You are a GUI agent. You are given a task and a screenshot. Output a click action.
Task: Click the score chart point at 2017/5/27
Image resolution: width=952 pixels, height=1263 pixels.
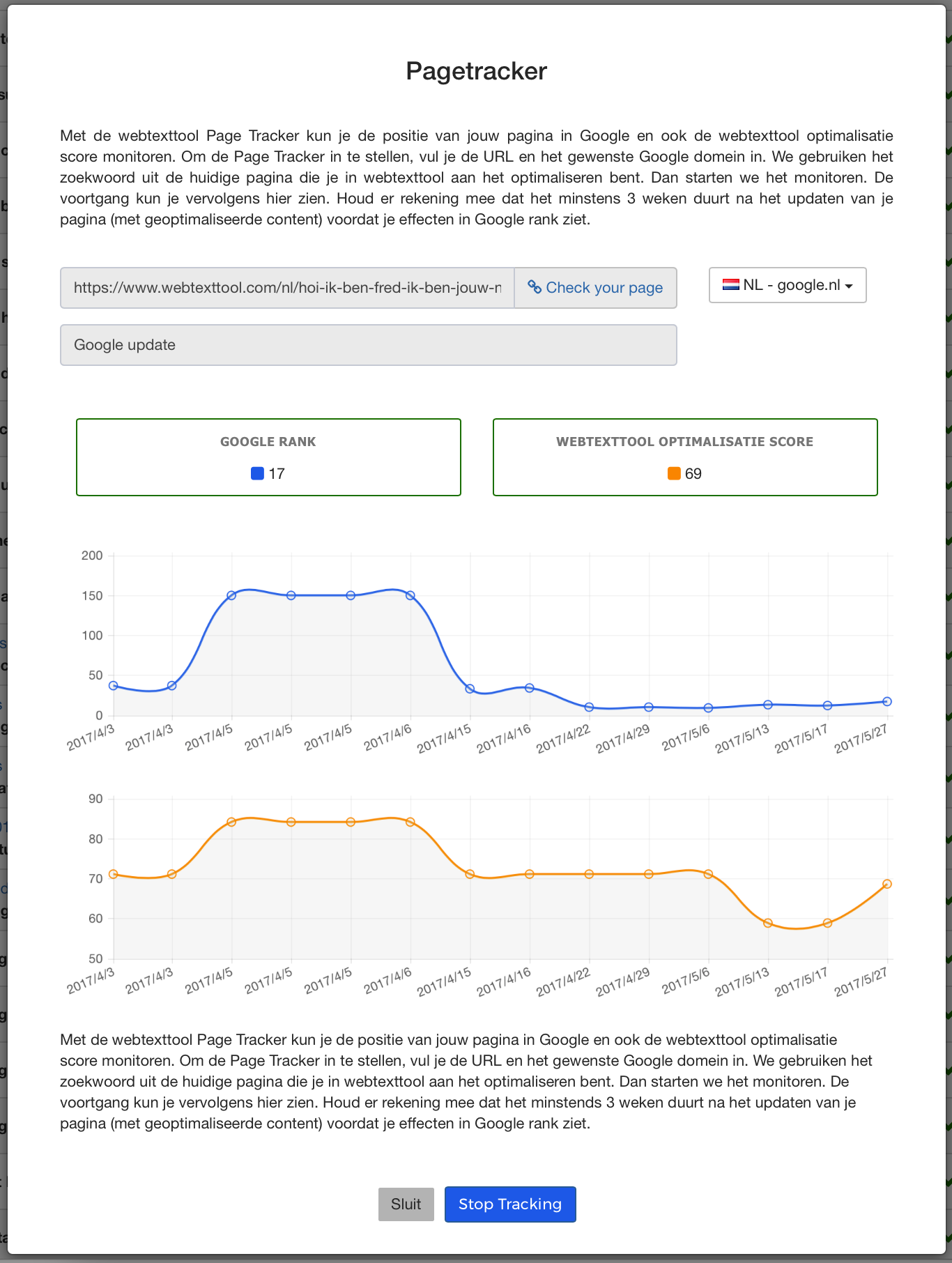pos(887,884)
